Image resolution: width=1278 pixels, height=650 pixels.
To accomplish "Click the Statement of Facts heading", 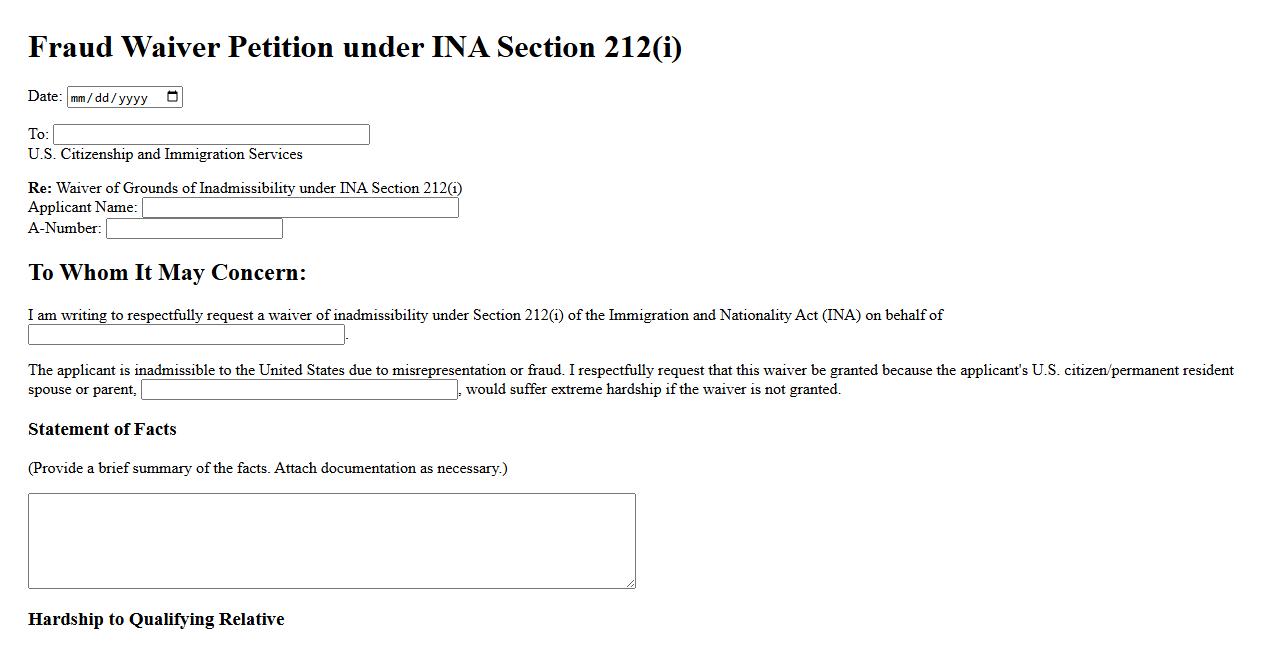I will click(102, 430).
